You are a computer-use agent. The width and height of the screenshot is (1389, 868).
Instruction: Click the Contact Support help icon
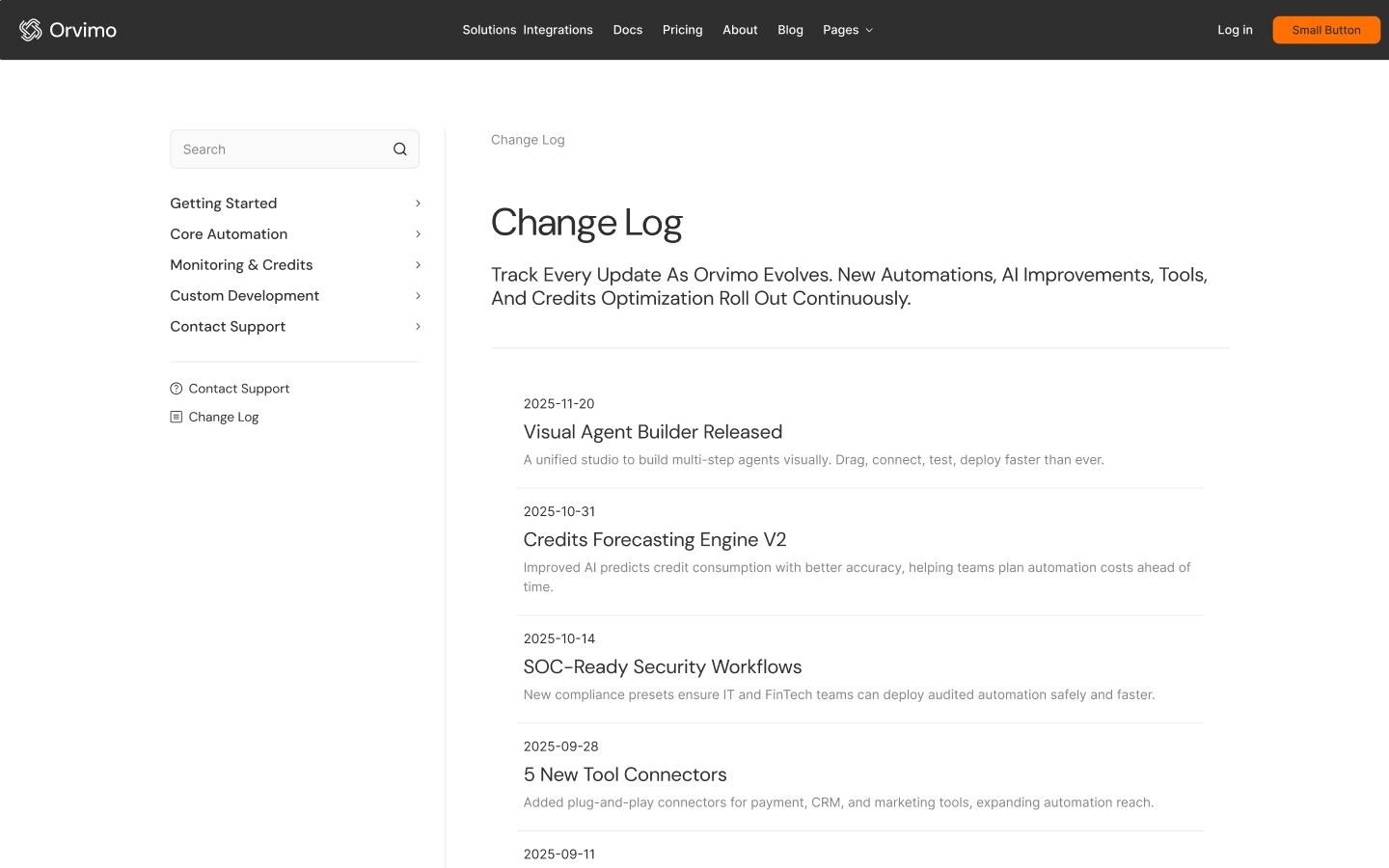[176, 389]
